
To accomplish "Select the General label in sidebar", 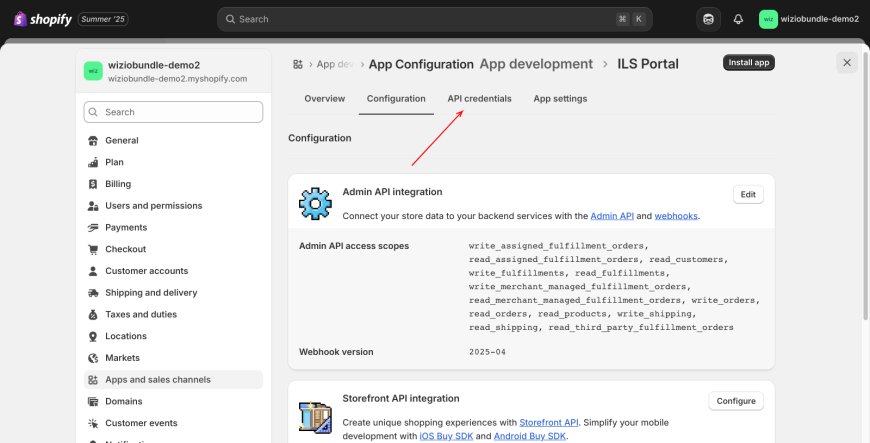I will 122,140.
